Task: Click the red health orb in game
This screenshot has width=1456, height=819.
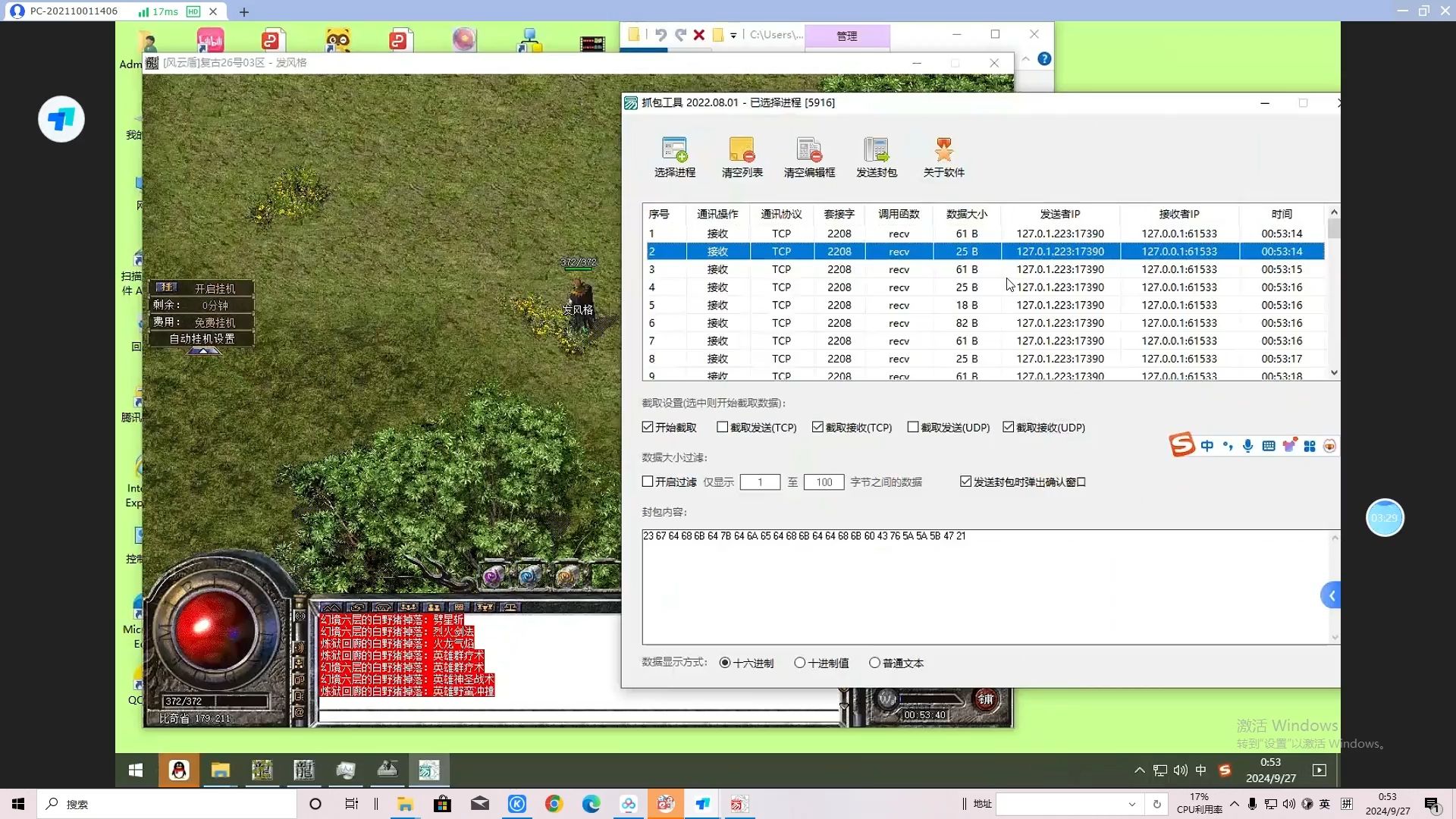Action: coord(215,631)
